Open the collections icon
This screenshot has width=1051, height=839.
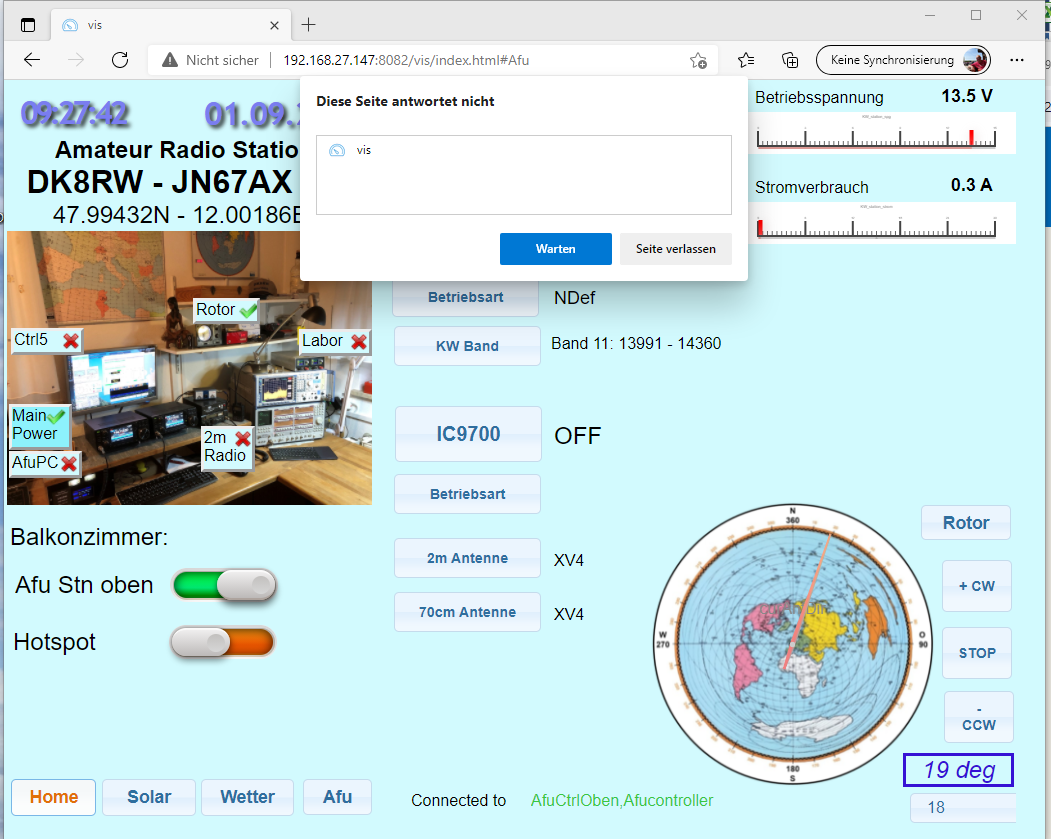click(790, 60)
